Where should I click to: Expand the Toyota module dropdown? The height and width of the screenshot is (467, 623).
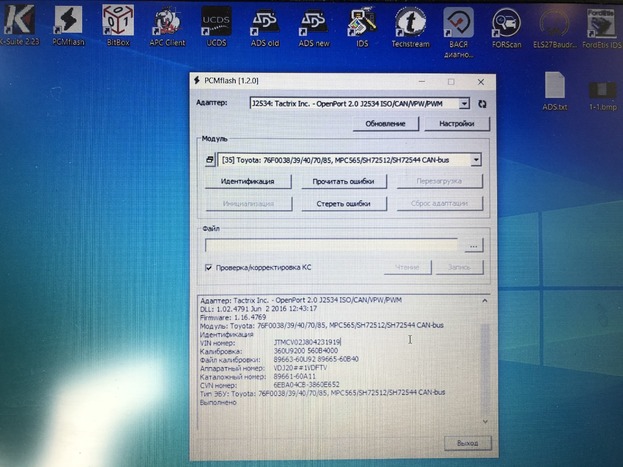pyautogui.click(x=475, y=160)
